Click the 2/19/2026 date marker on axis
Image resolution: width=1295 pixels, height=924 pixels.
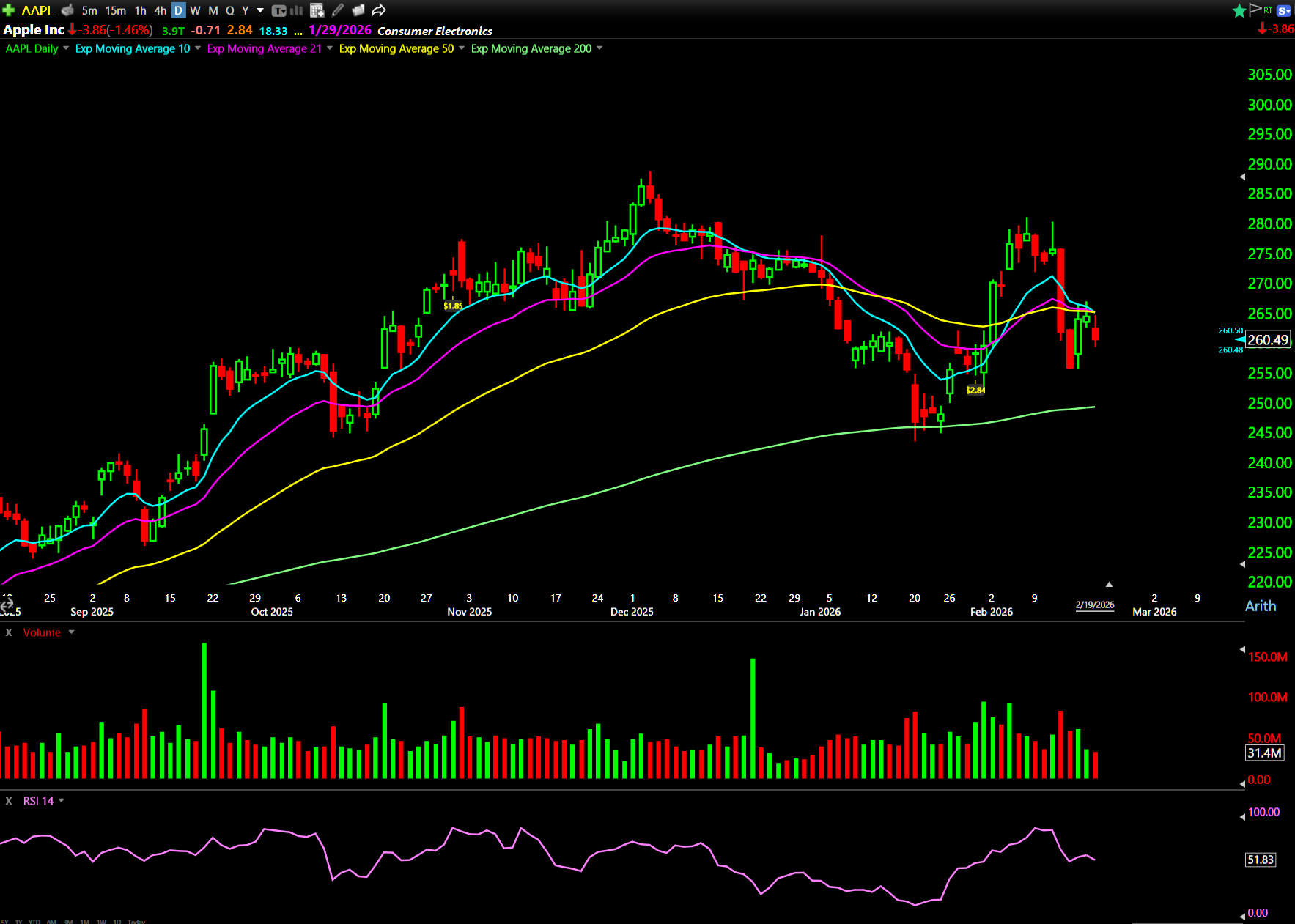[1094, 605]
